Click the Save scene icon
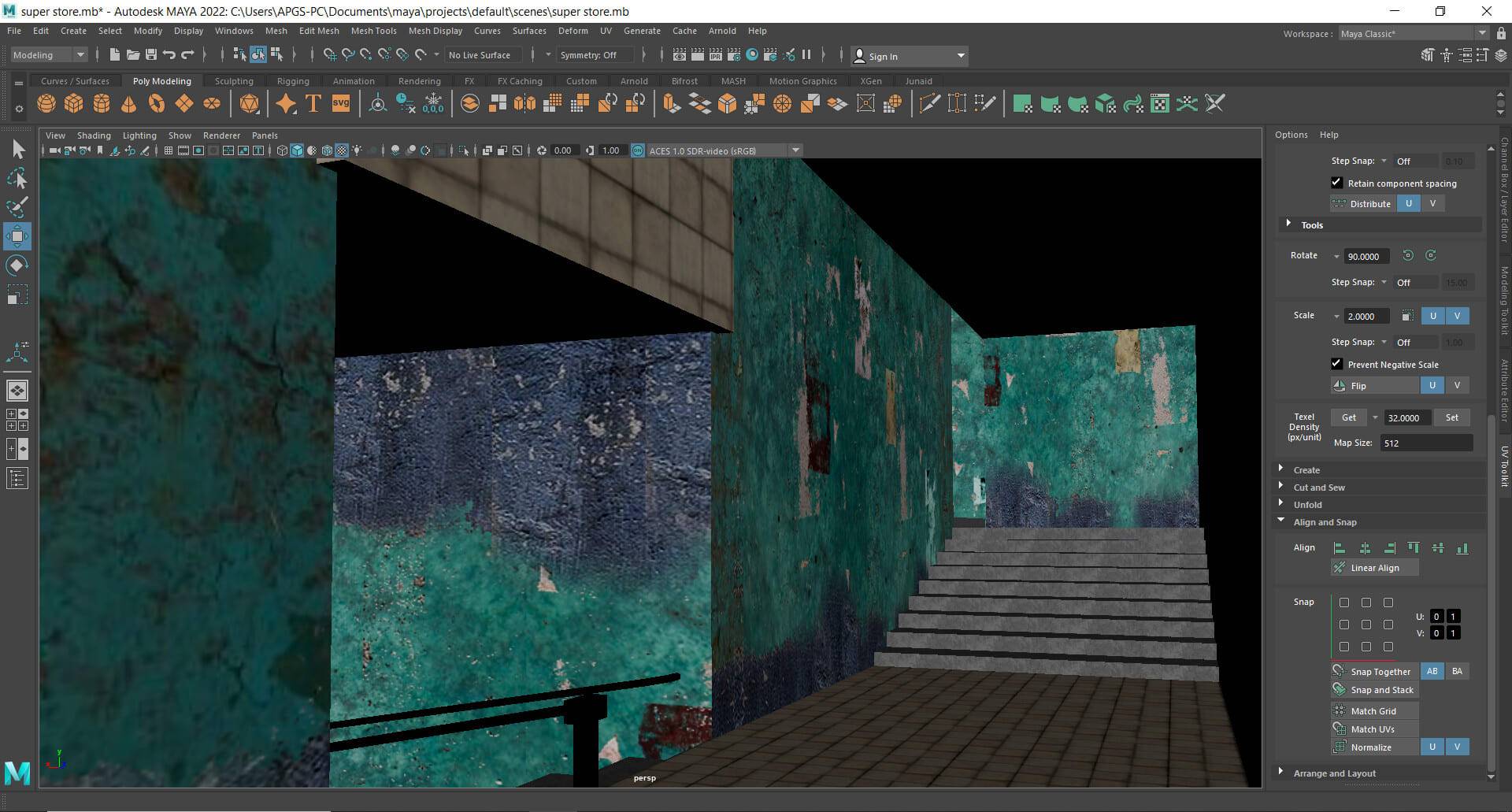 tap(150, 54)
